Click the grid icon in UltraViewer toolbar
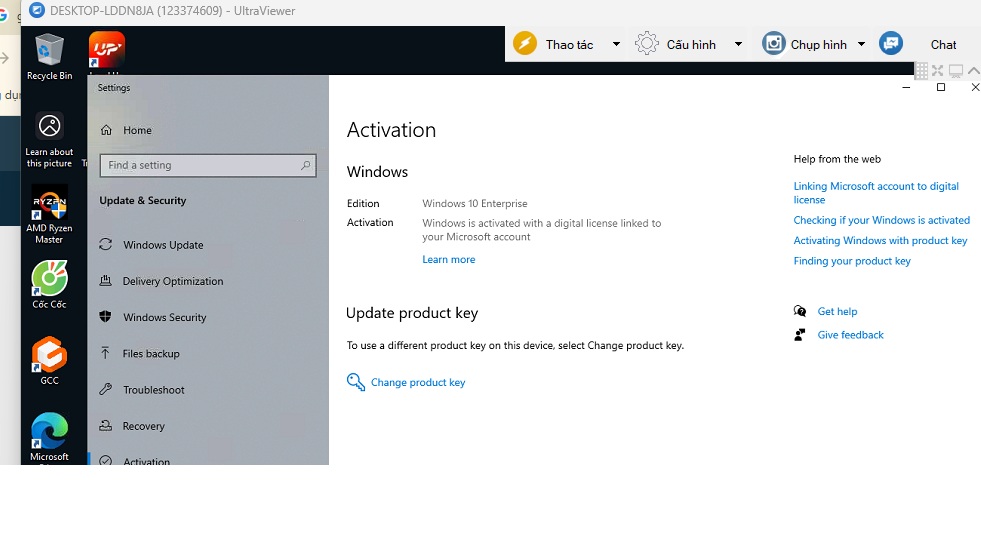Screen dimensions: 981x540 (922, 71)
